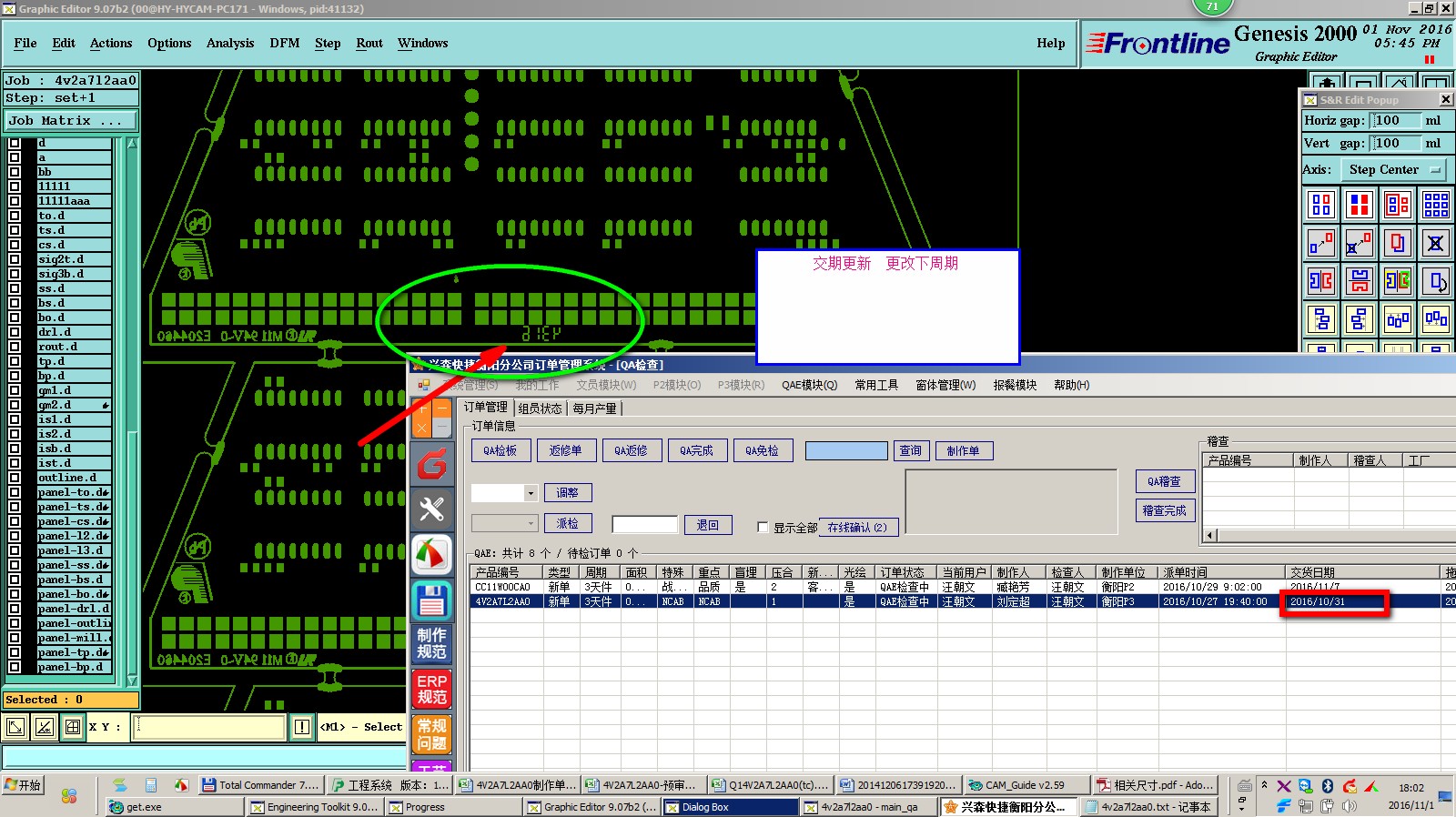Switch to the 组员状态 tab

click(x=540, y=408)
